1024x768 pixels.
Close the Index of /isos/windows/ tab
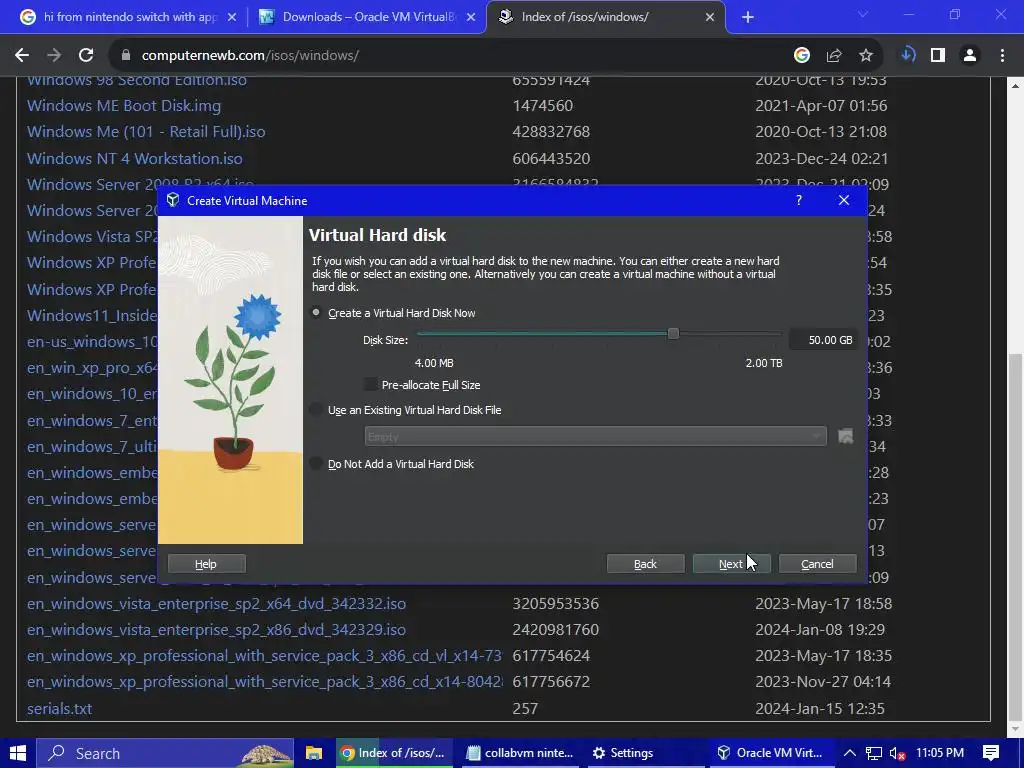(x=710, y=17)
